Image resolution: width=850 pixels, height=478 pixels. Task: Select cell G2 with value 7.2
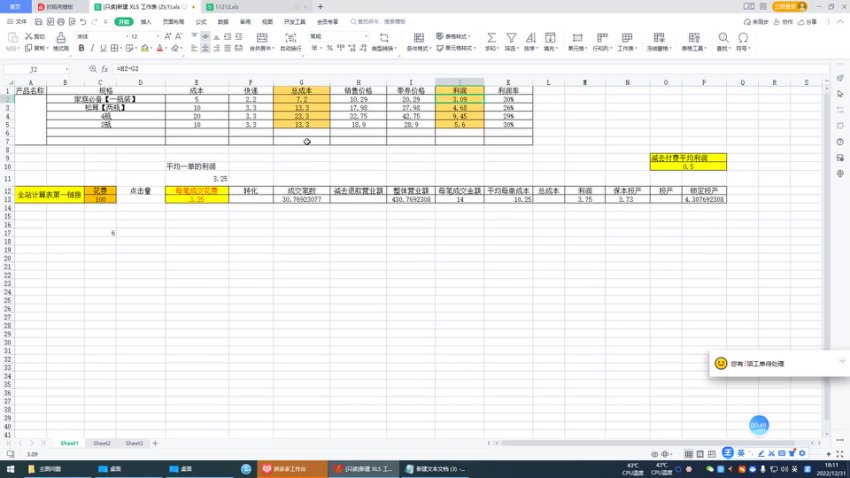point(301,99)
